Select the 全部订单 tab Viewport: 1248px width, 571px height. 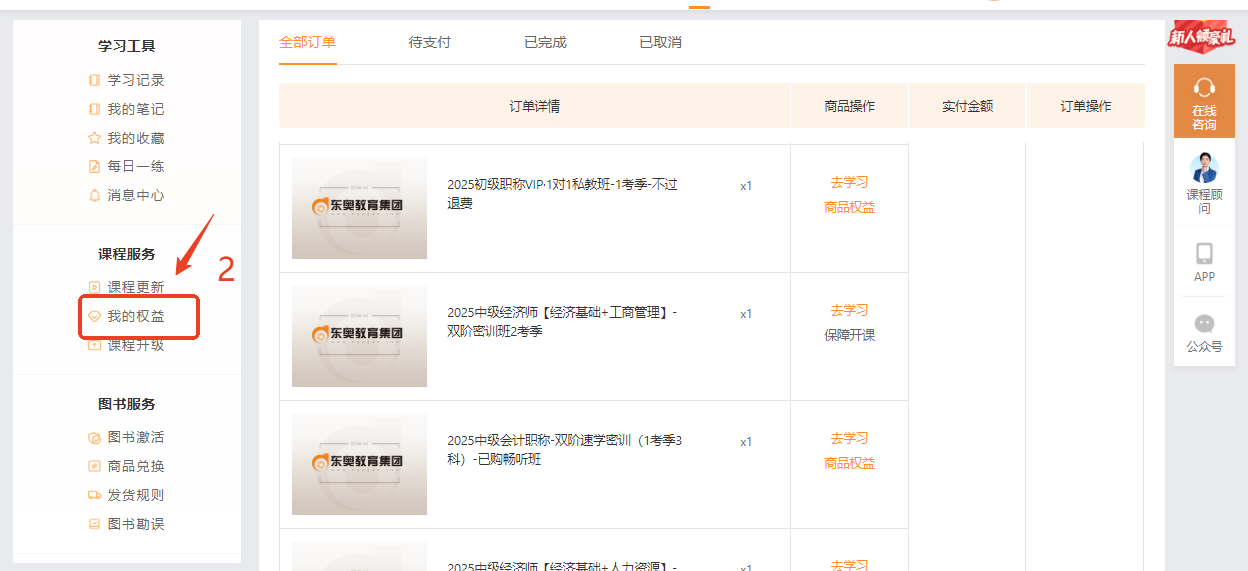point(307,42)
